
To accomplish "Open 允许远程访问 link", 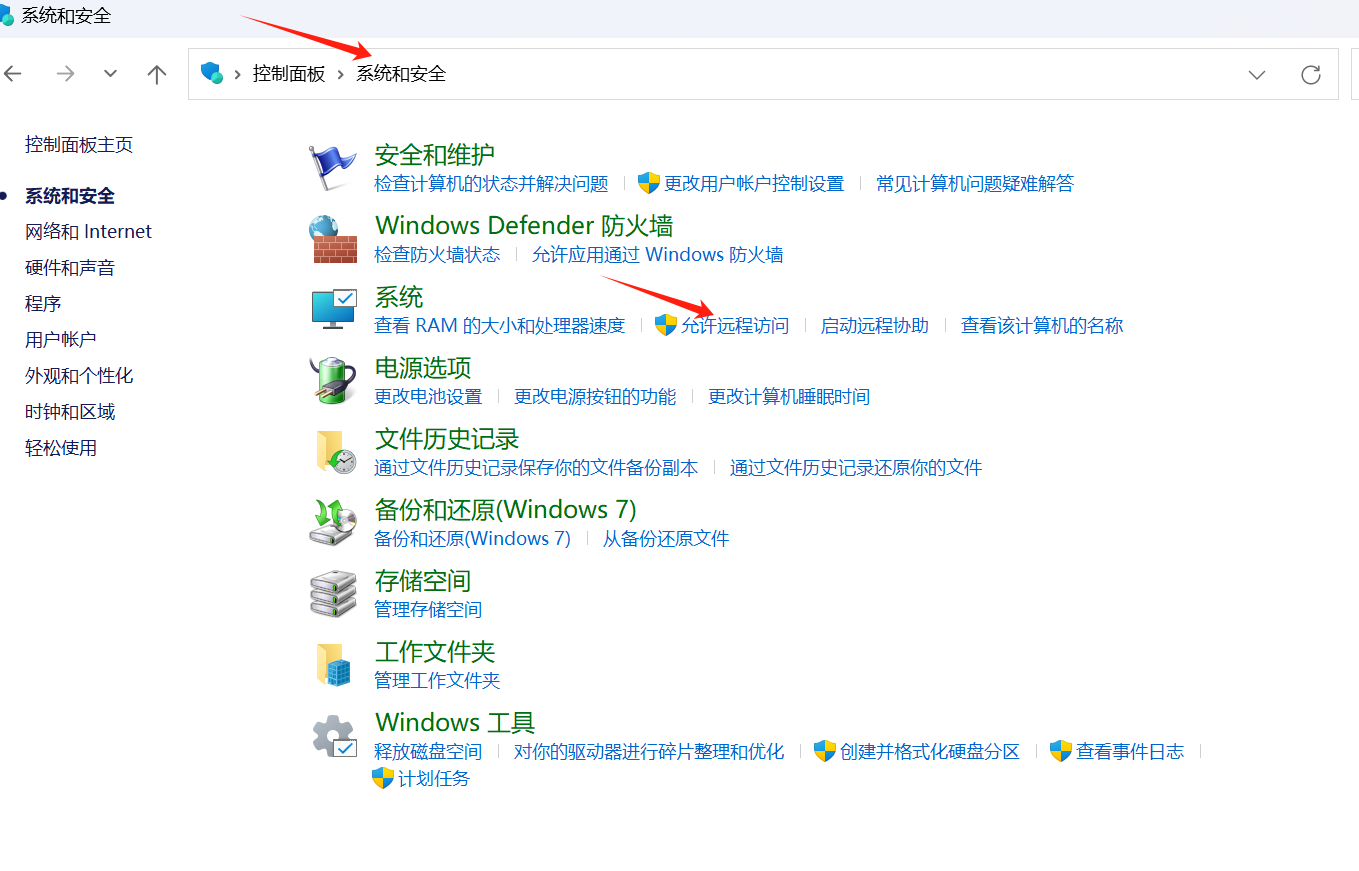I will click(735, 326).
